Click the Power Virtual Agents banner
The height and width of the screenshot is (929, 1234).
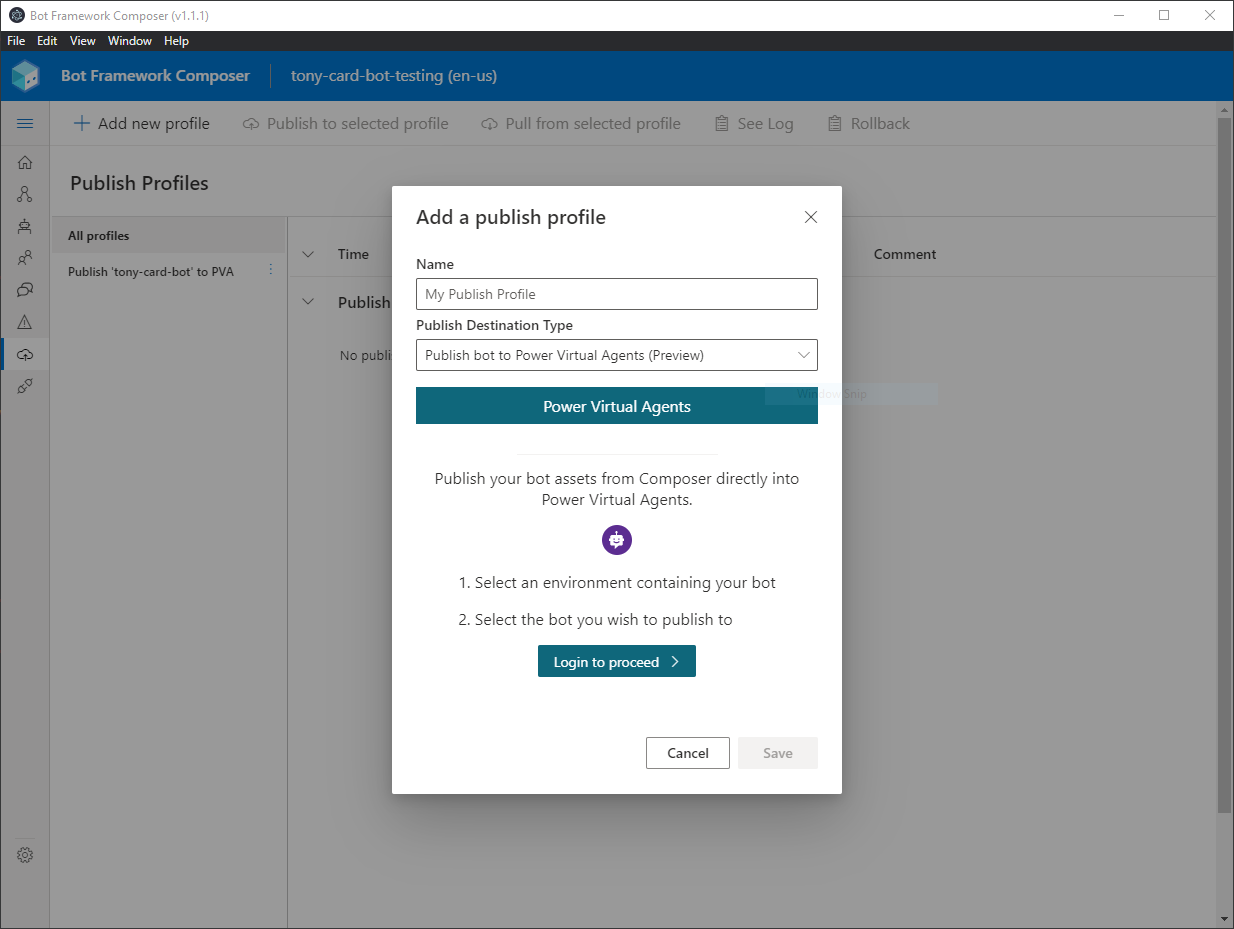pos(617,406)
